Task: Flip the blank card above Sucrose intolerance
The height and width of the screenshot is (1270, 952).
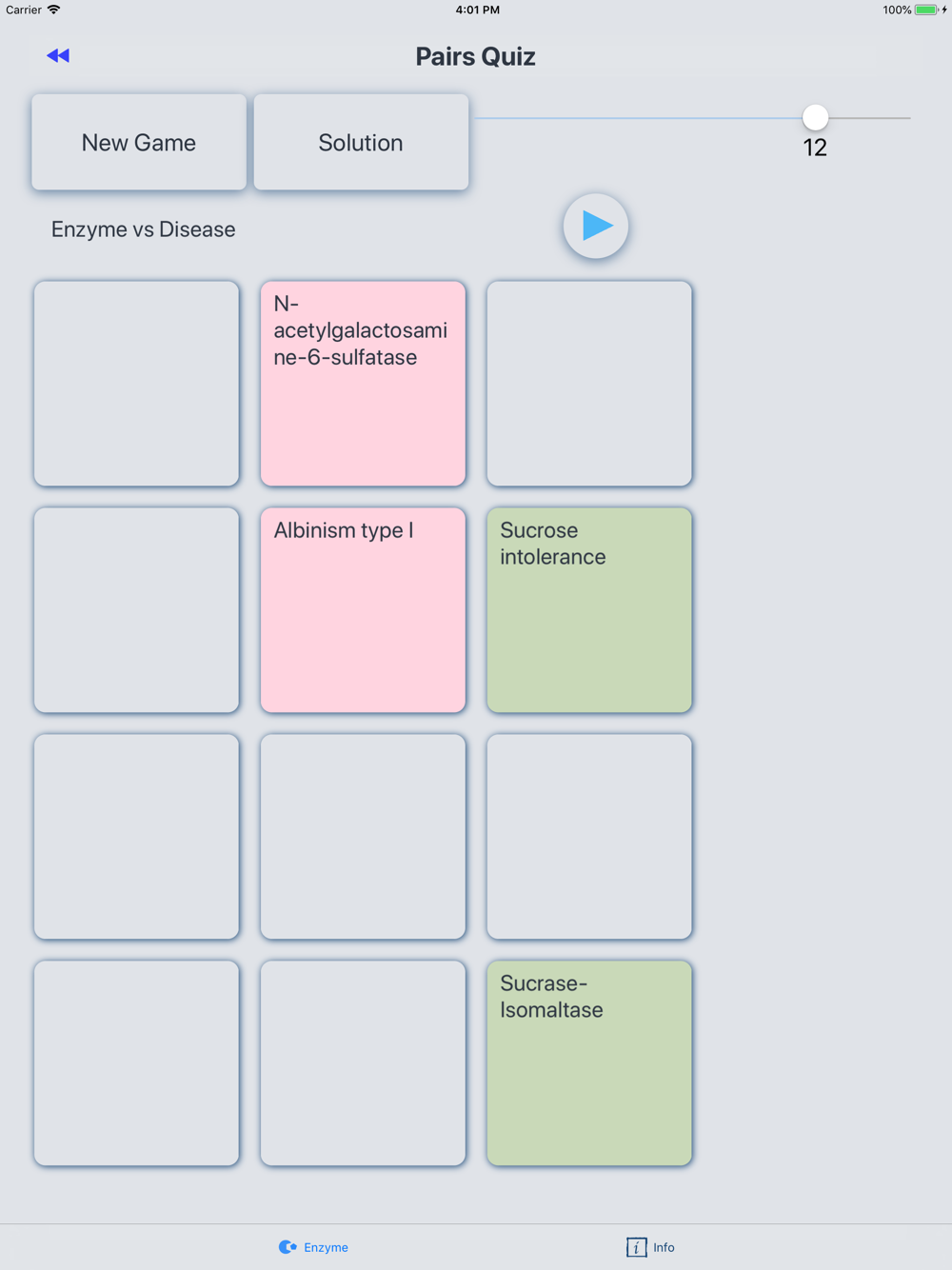Action: click(589, 384)
